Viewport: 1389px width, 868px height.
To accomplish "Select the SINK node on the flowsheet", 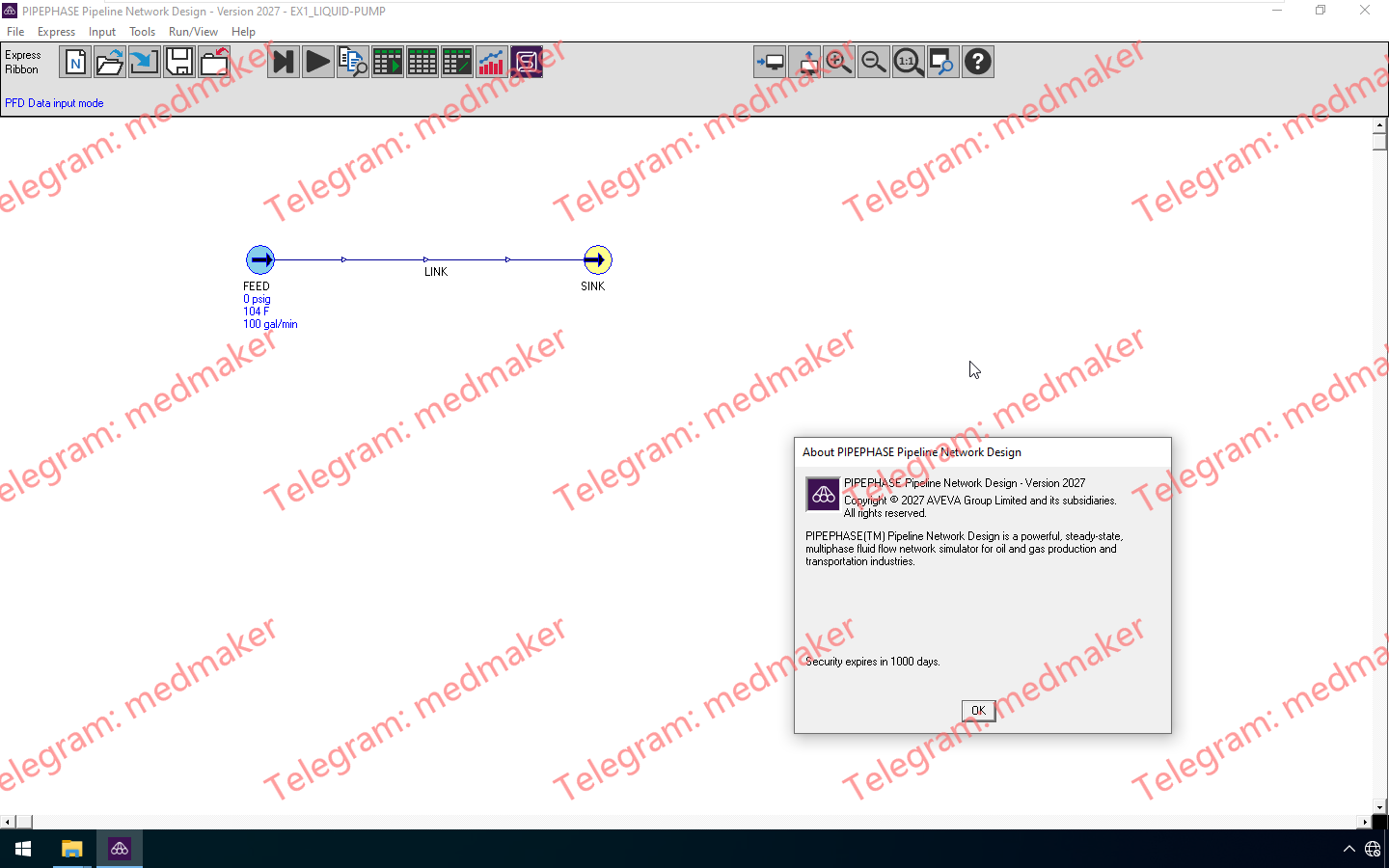I will pos(598,259).
